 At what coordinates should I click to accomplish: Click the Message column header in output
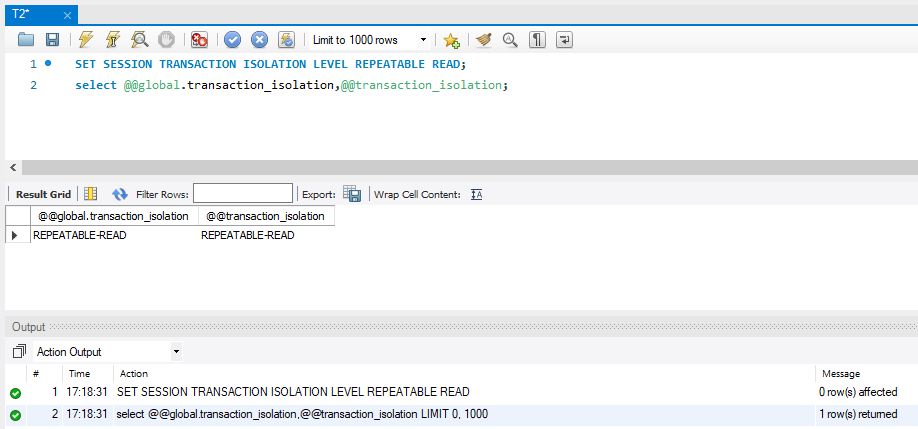(x=841, y=373)
